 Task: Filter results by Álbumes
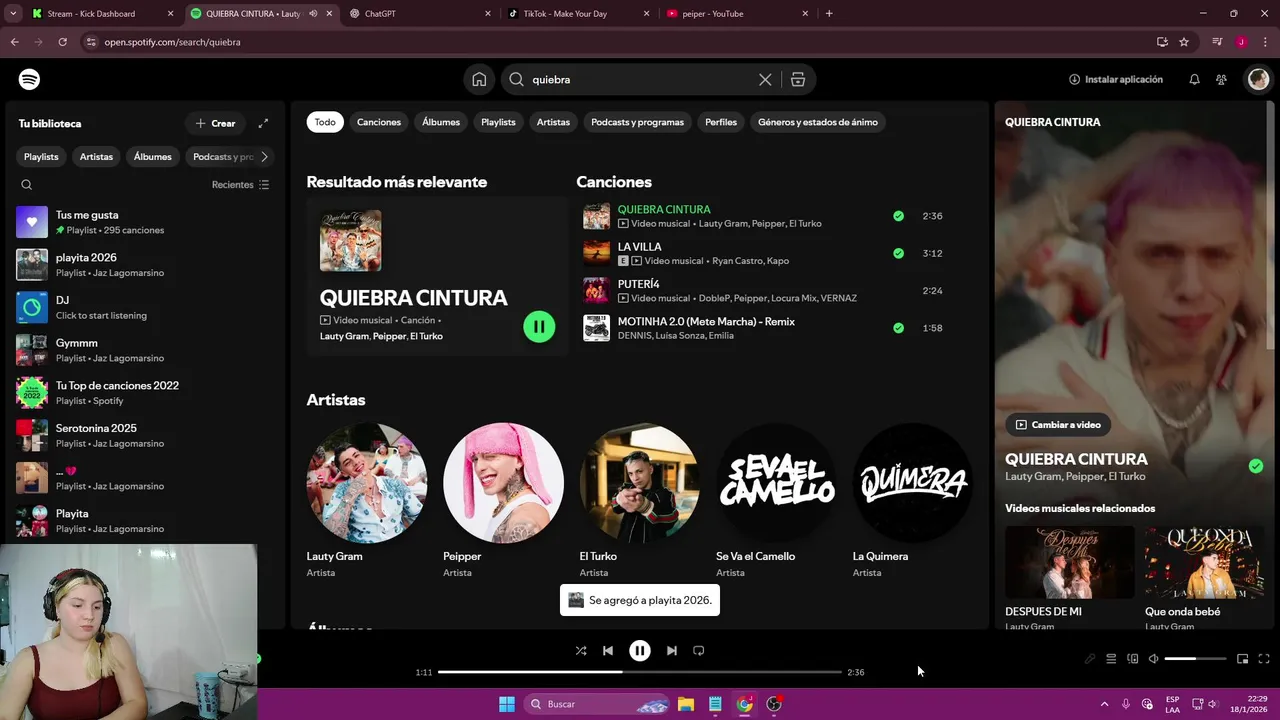pos(441,122)
